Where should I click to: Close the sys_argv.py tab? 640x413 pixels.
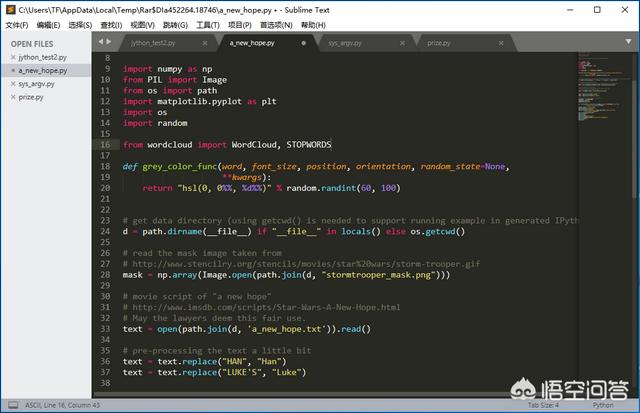[402, 43]
